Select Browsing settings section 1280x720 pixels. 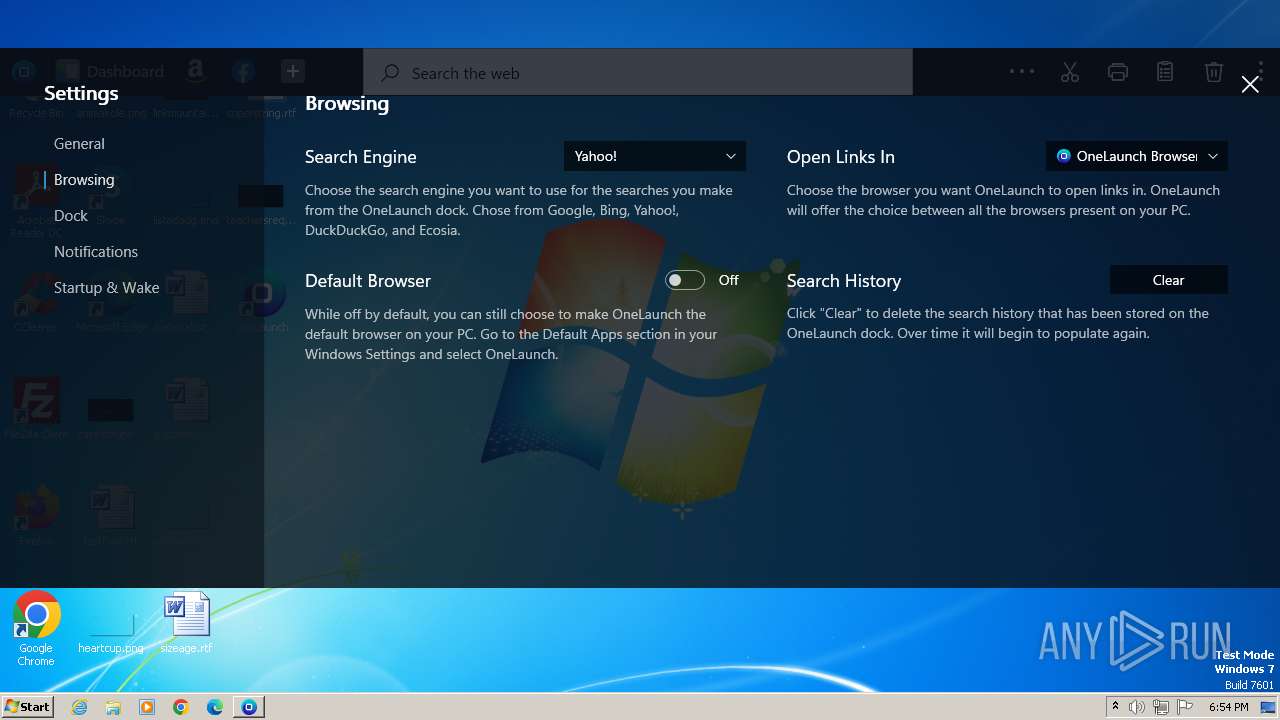pyautogui.click(x=84, y=180)
